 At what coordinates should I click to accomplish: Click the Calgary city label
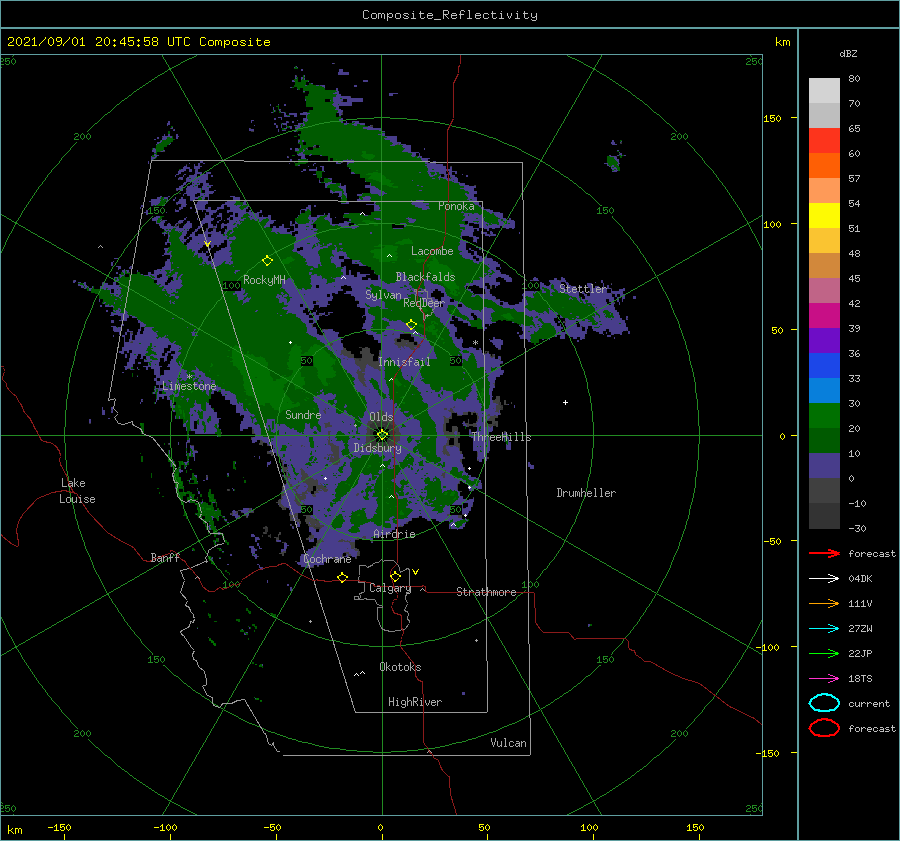(390, 588)
